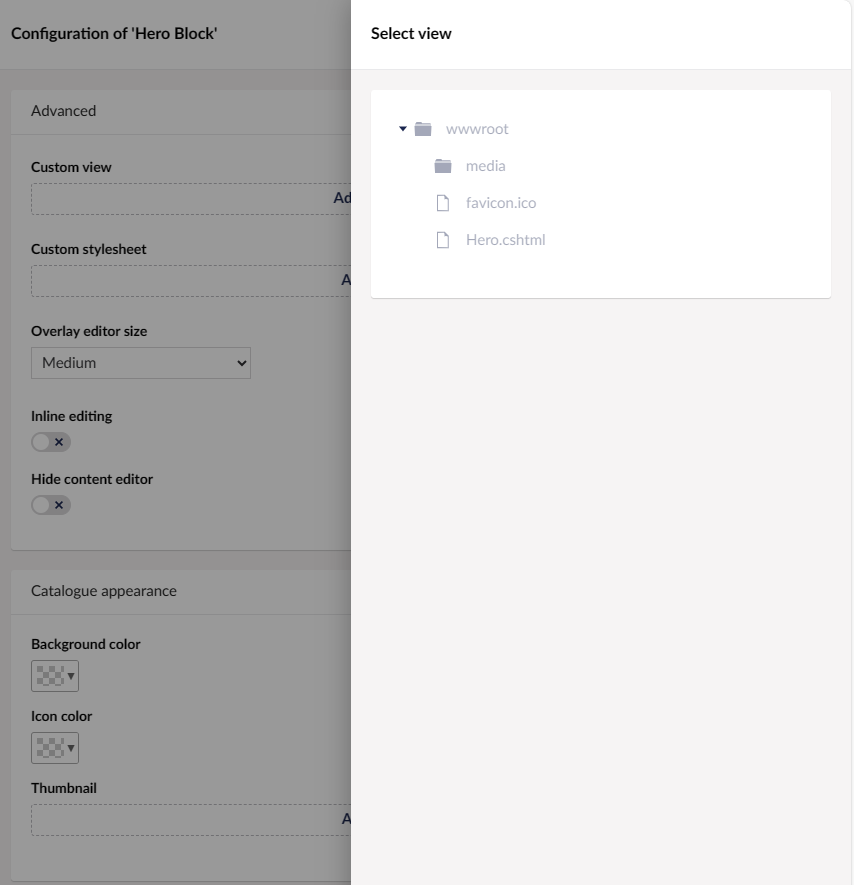The width and height of the screenshot is (854, 885).
Task: Enable Inline editing
Action: pyautogui.click(x=50, y=441)
